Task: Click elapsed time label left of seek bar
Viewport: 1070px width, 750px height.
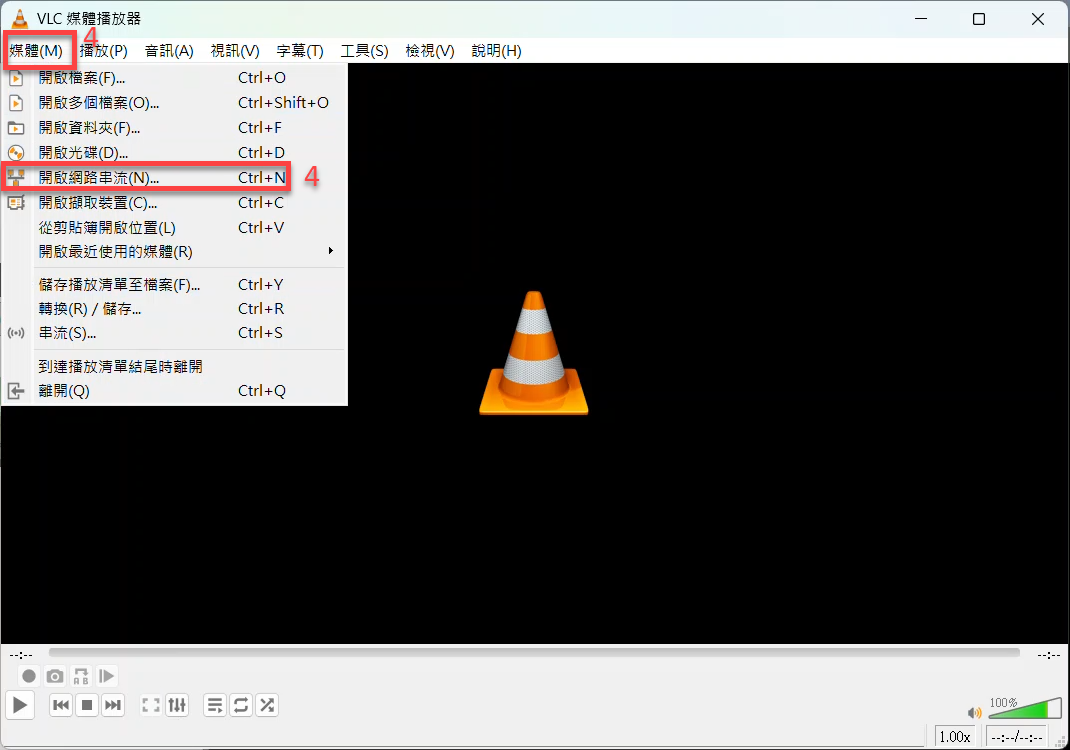Action: click(21, 654)
